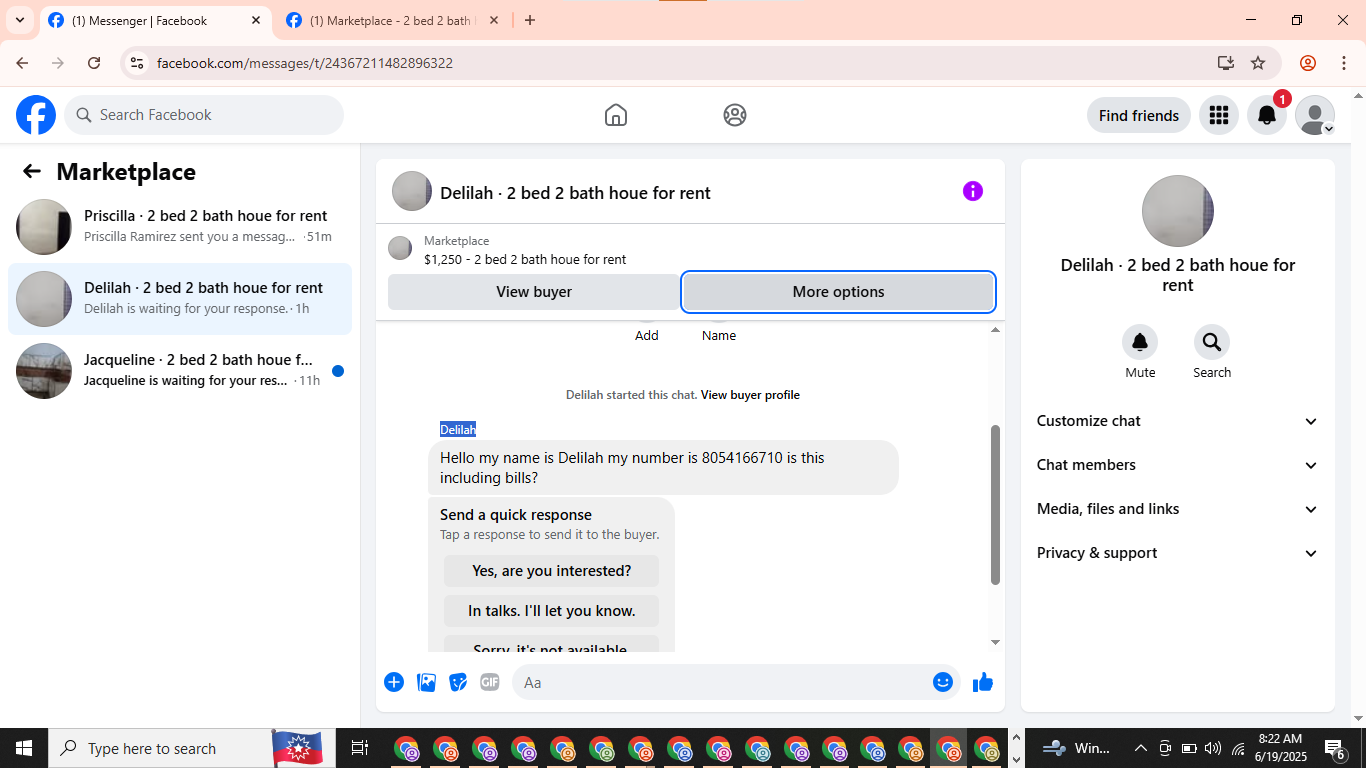Open the account profile avatar menu

coord(1314,115)
